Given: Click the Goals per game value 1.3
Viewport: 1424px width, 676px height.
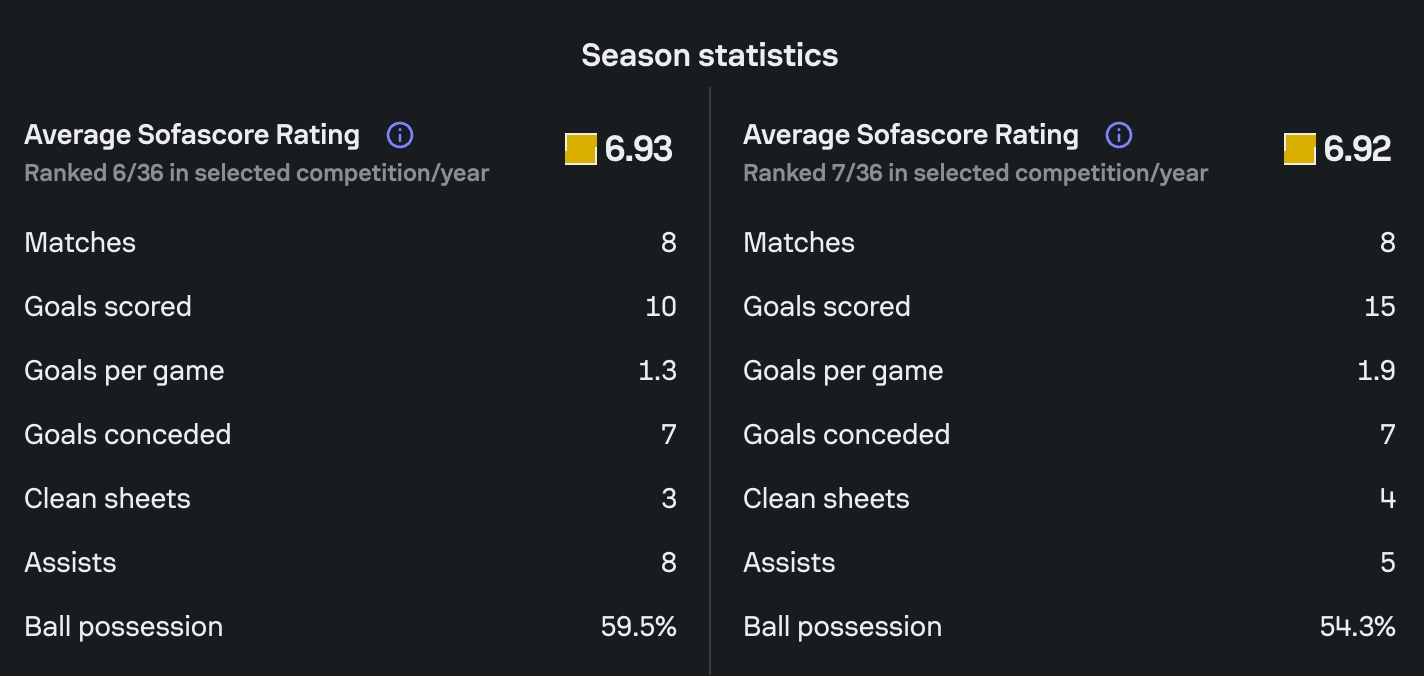Looking at the screenshot, I should (x=658, y=370).
